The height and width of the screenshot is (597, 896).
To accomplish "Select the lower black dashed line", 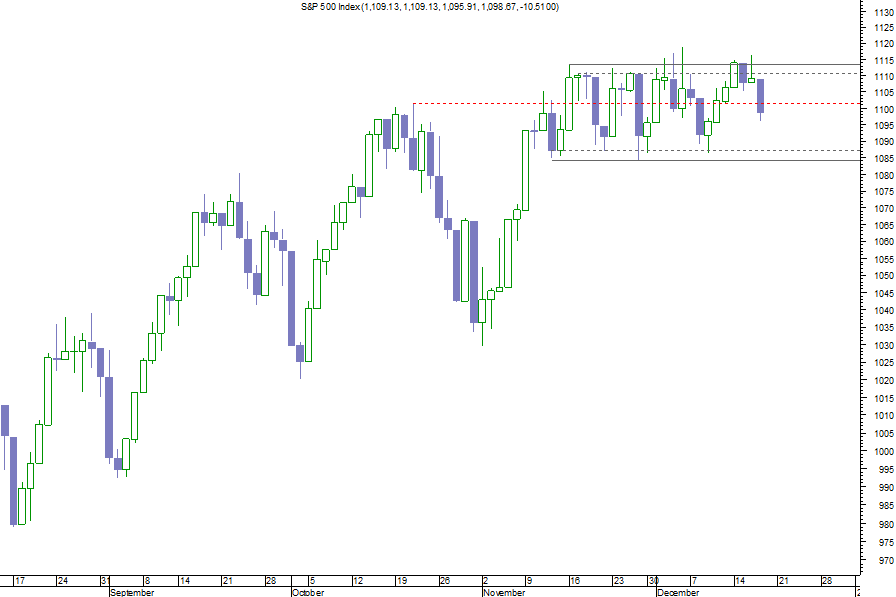I will (709, 150).
